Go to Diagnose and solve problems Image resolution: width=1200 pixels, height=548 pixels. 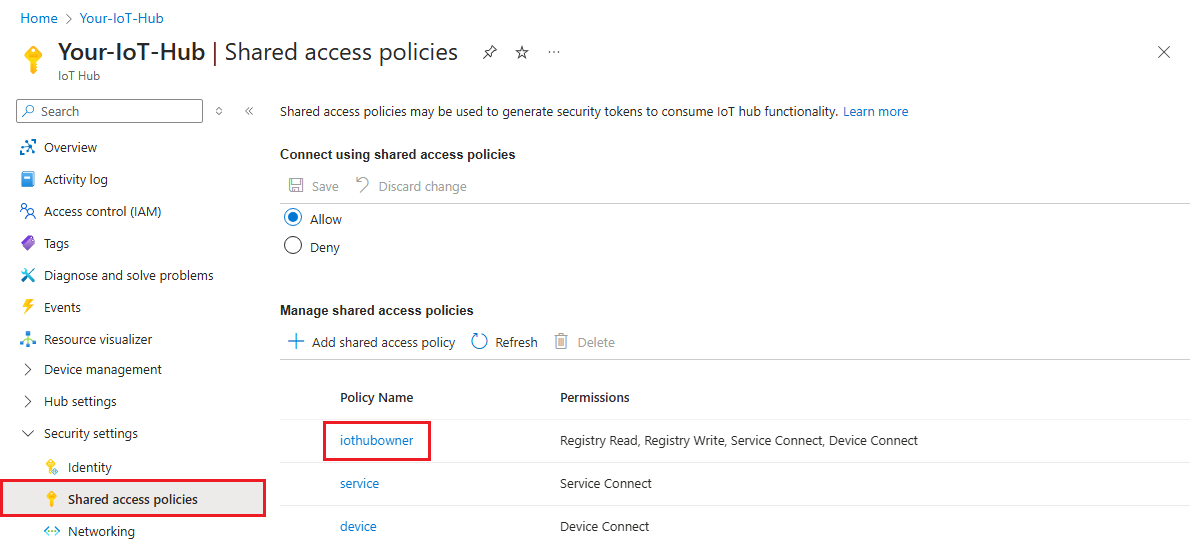click(128, 275)
